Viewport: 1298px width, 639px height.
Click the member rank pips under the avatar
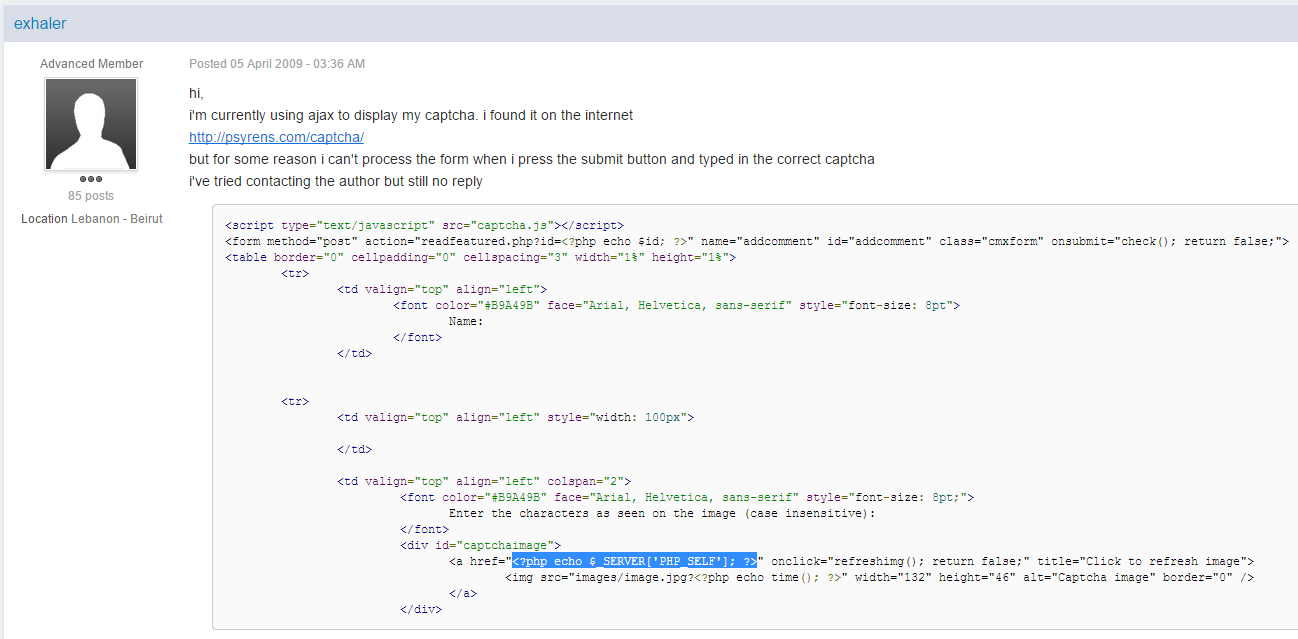pyautogui.click(x=91, y=179)
